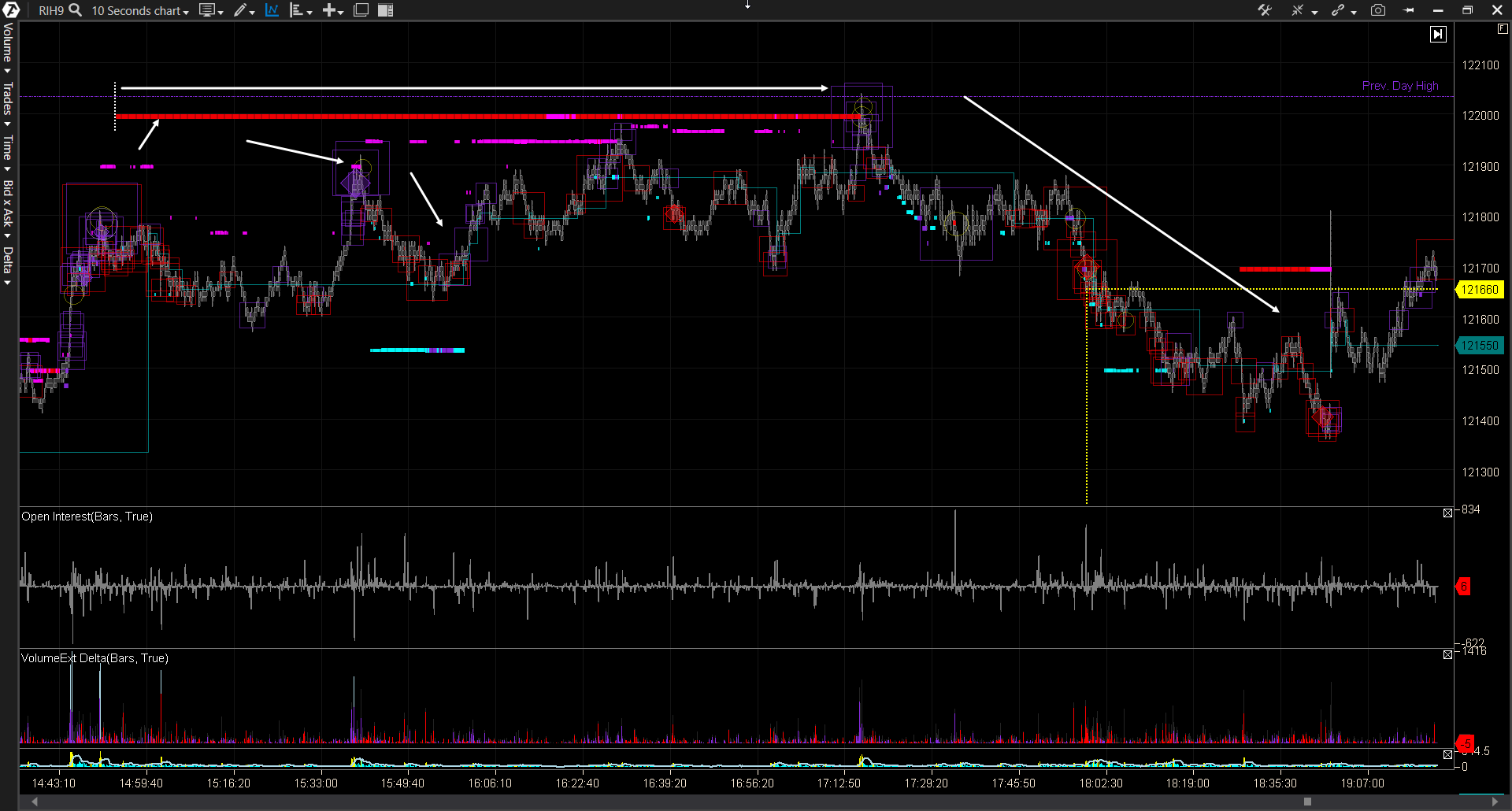Screen dimensions: 1512x811
Task: Expand the collapse-arrows tool dropdown arrow
Action: point(1315,12)
